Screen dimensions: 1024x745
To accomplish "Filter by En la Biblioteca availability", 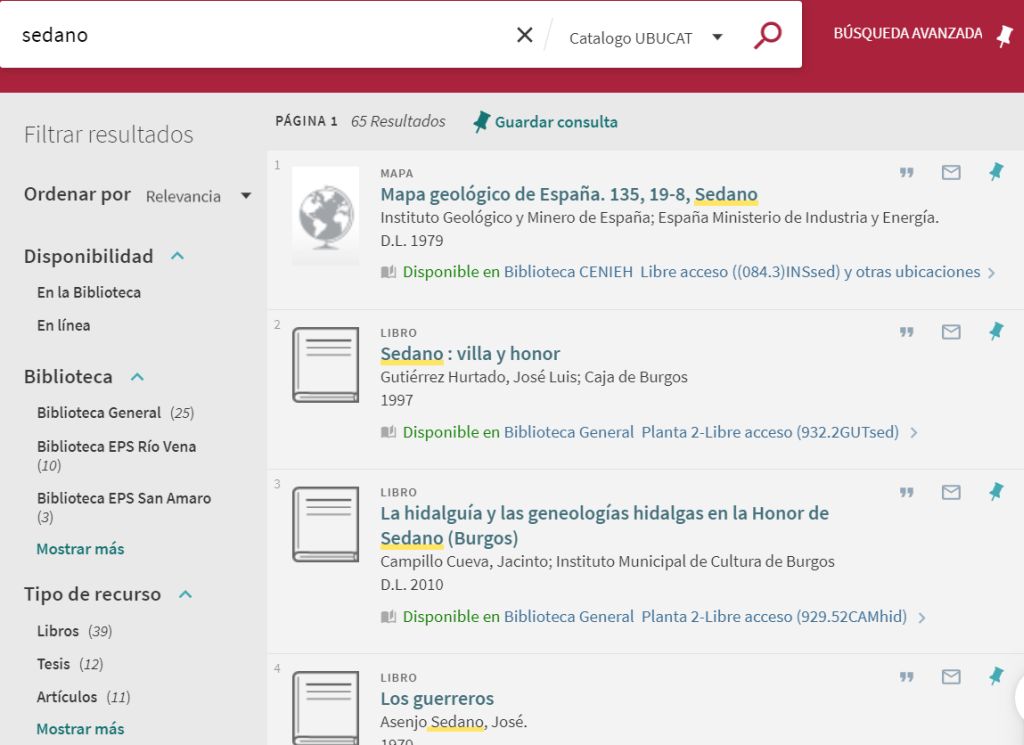I will pyautogui.click(x=89, y=293).
